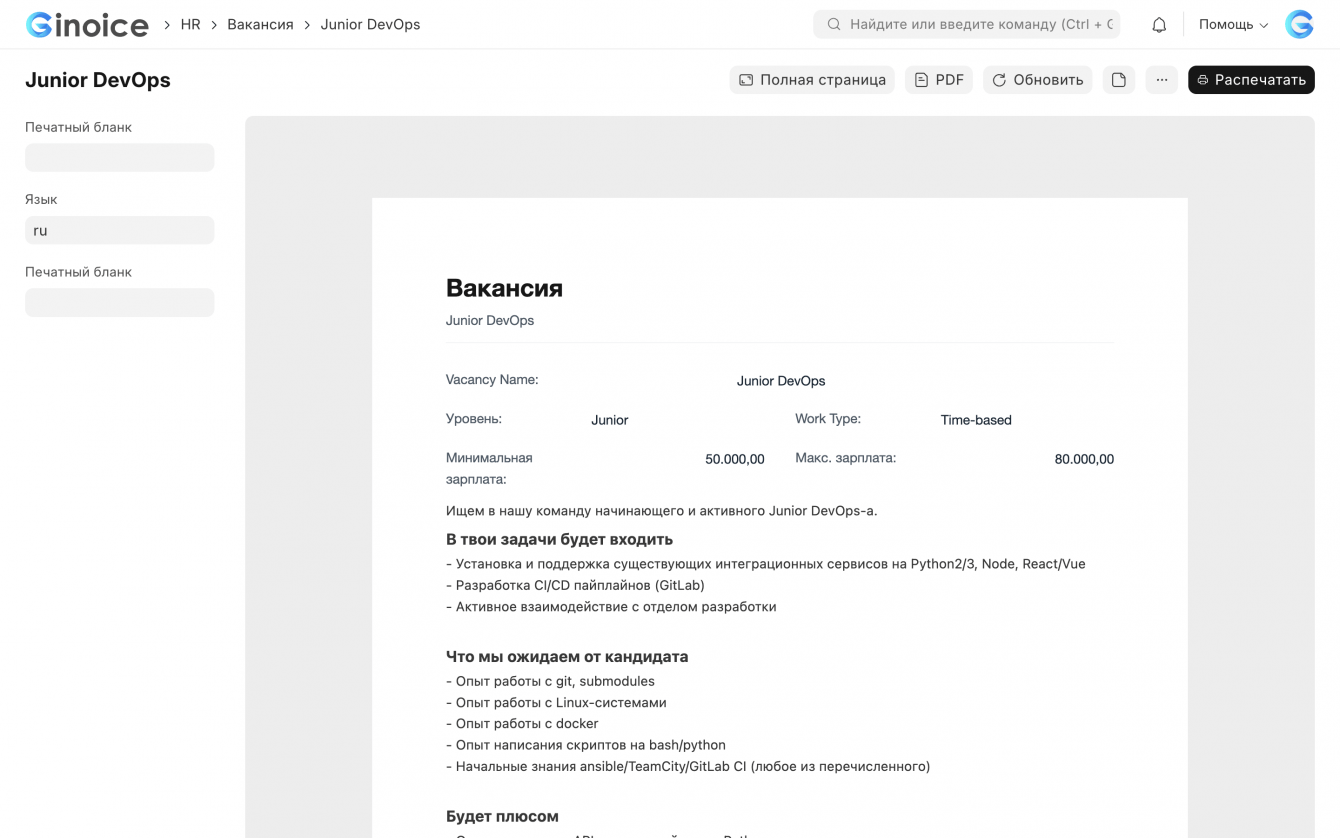Click Обновить to refresh the preview
This screenshot has width=1340, height=838.
[x=1037, y=80]
